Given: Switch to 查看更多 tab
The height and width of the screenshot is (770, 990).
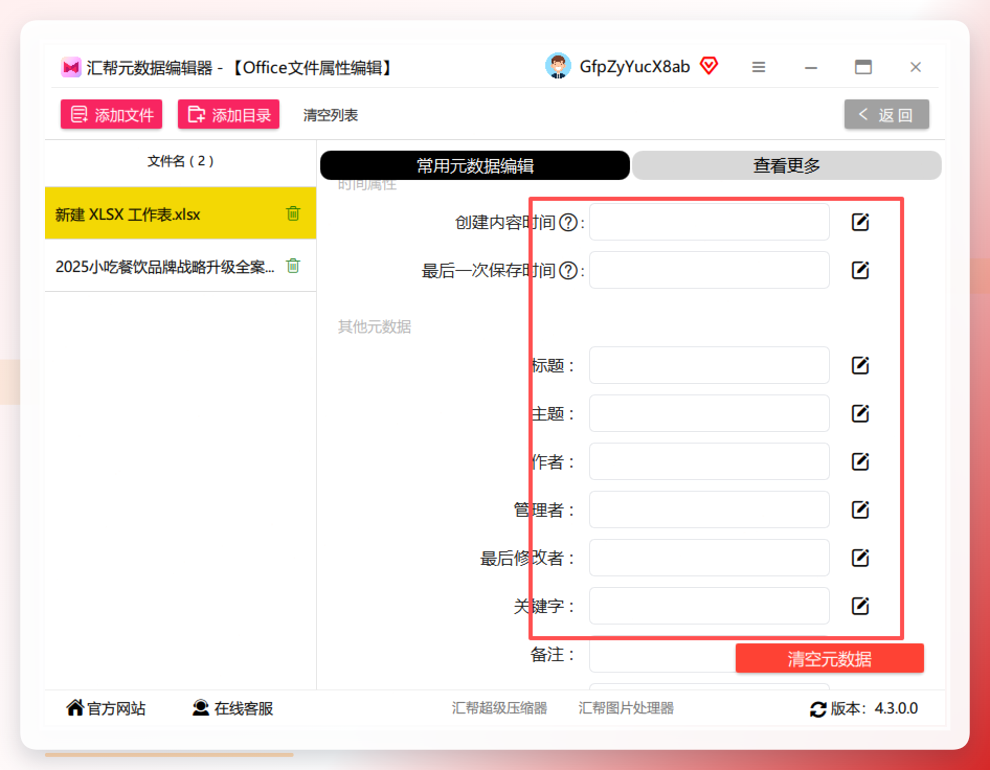Looking at the screenshot, I should (x=787, y=165).
